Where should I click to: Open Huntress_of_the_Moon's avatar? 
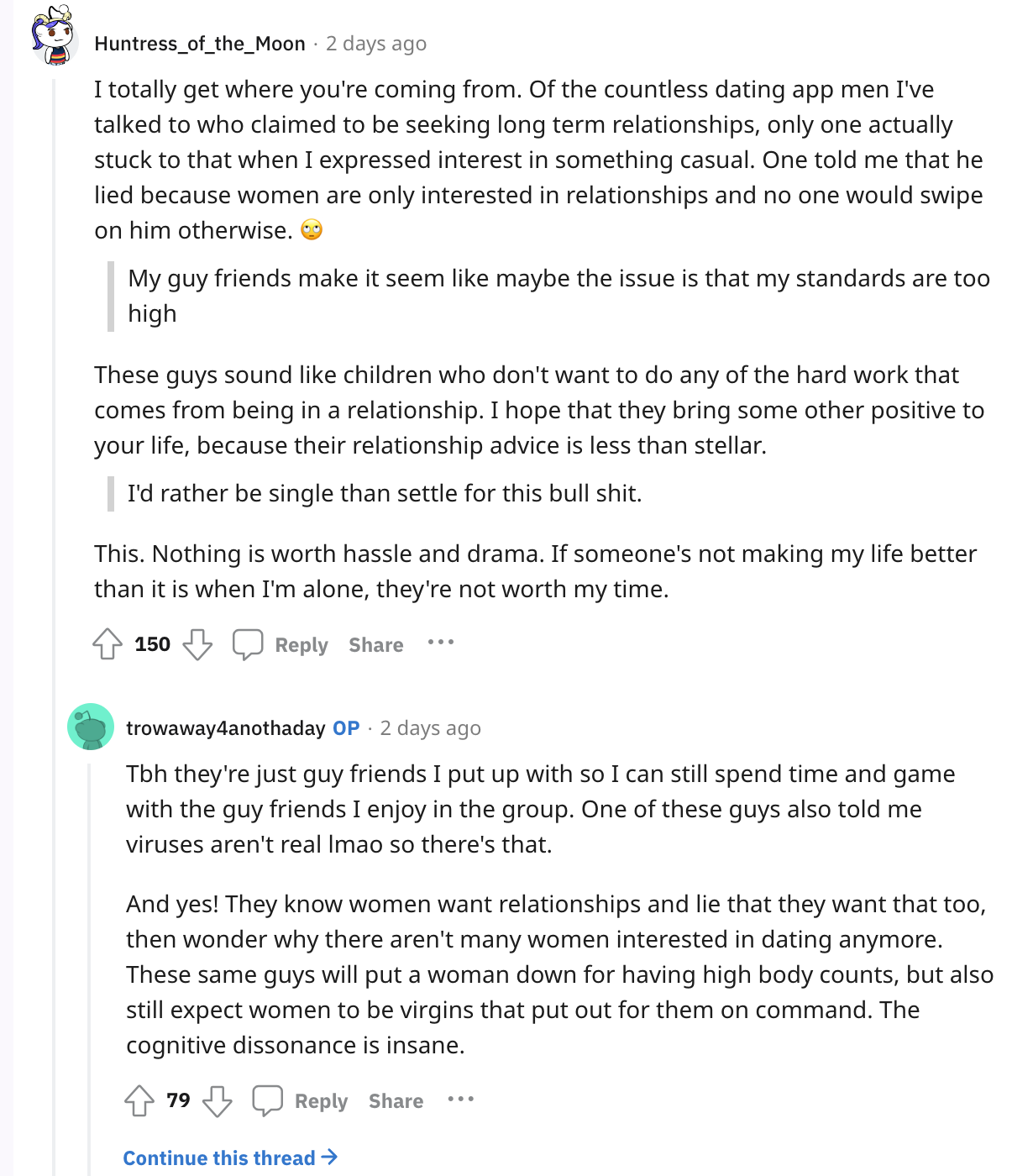(x=55, y=36)
